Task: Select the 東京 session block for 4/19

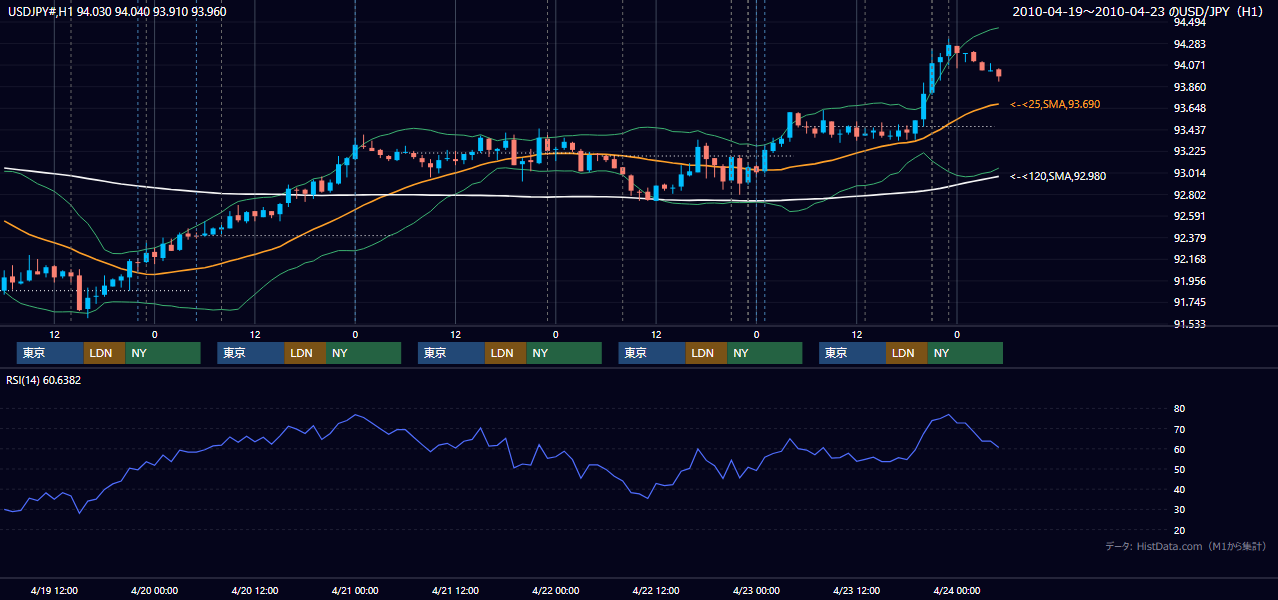Action: pos(50,353)
